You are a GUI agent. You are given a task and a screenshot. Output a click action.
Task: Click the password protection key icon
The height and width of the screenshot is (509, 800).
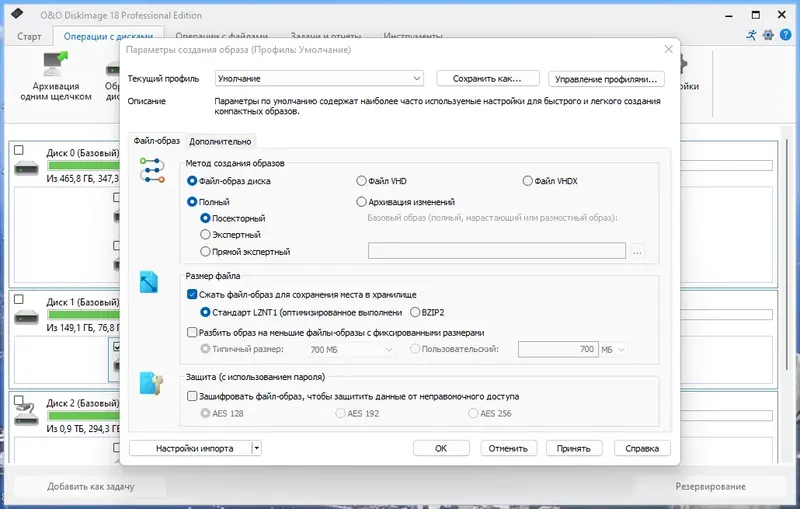[151, 383]
